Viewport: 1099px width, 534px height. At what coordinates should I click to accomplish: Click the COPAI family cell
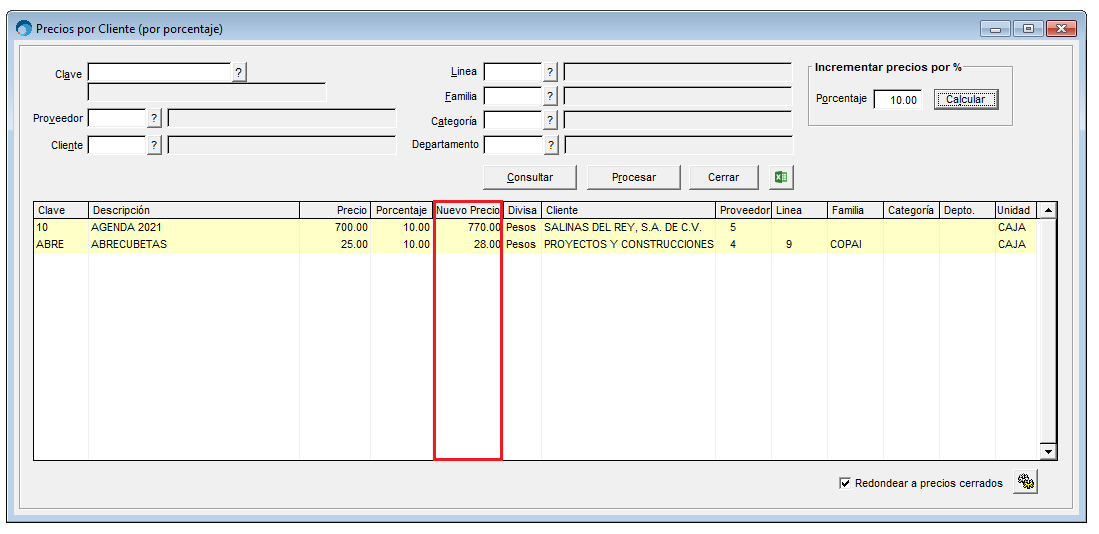coord(856,245)
